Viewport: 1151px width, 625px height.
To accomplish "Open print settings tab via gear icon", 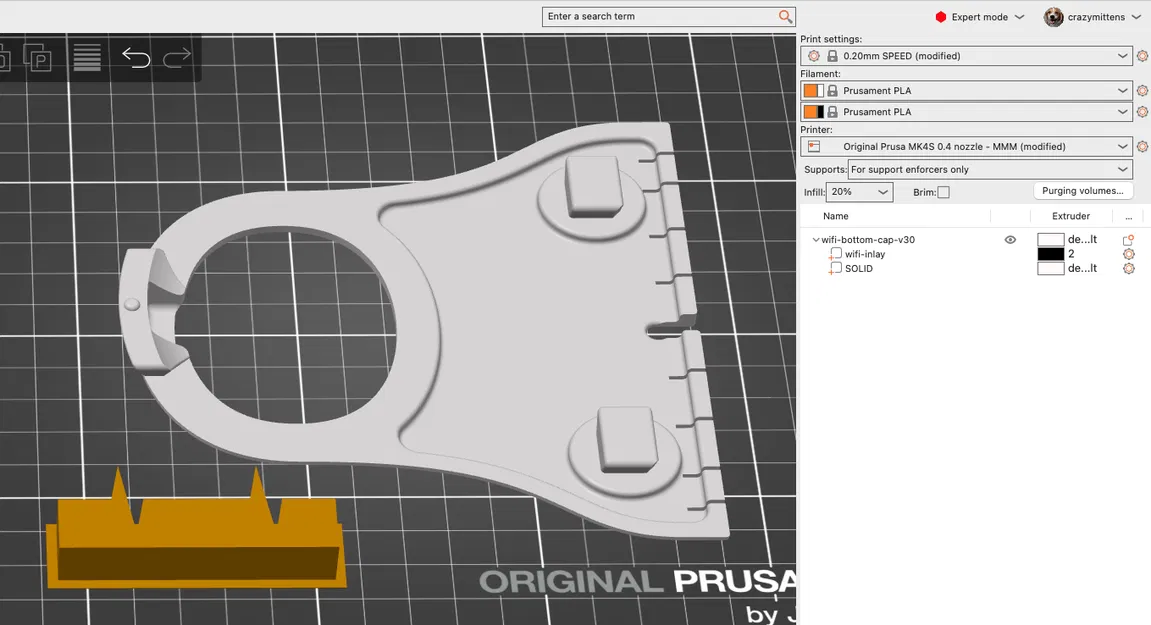I will point(1142,56).
